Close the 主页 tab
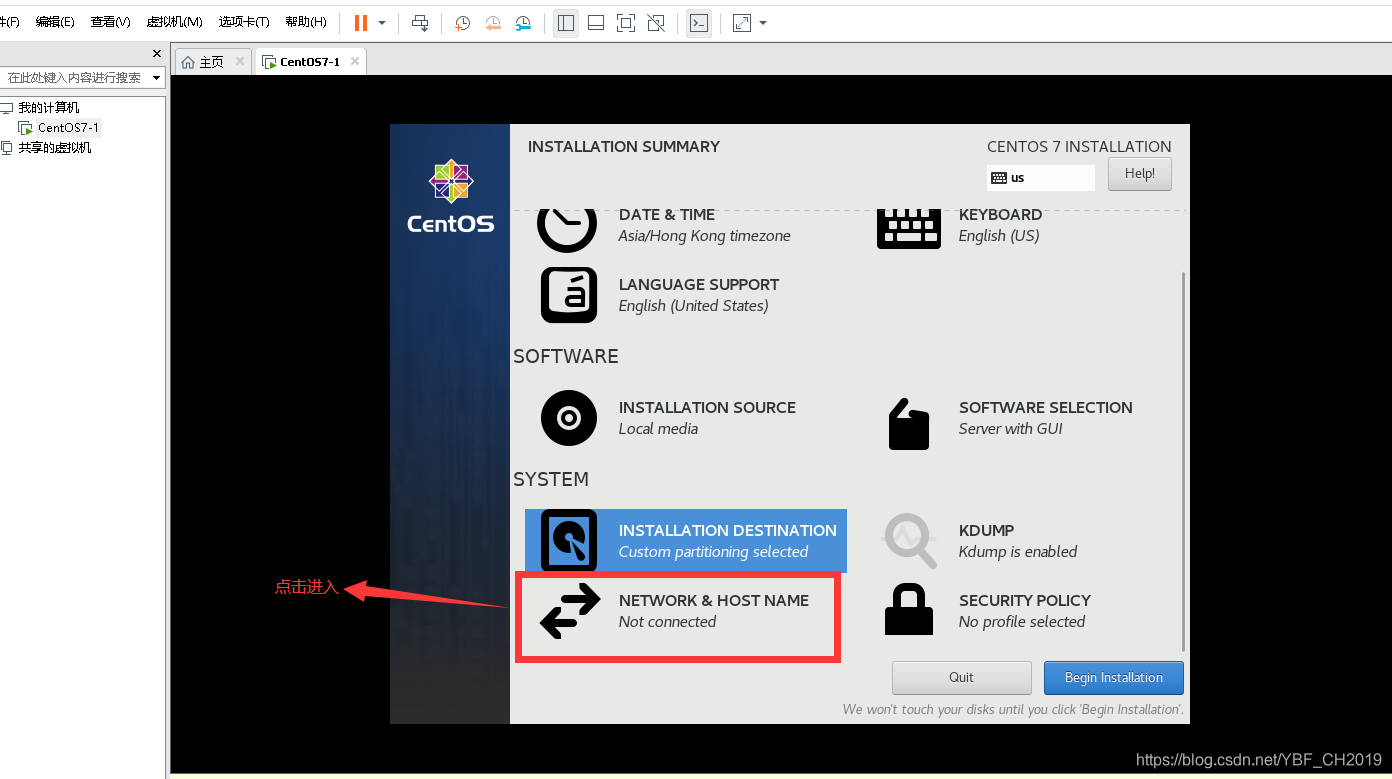Viewport: 1392px width, 779px height. pos(239,61)
